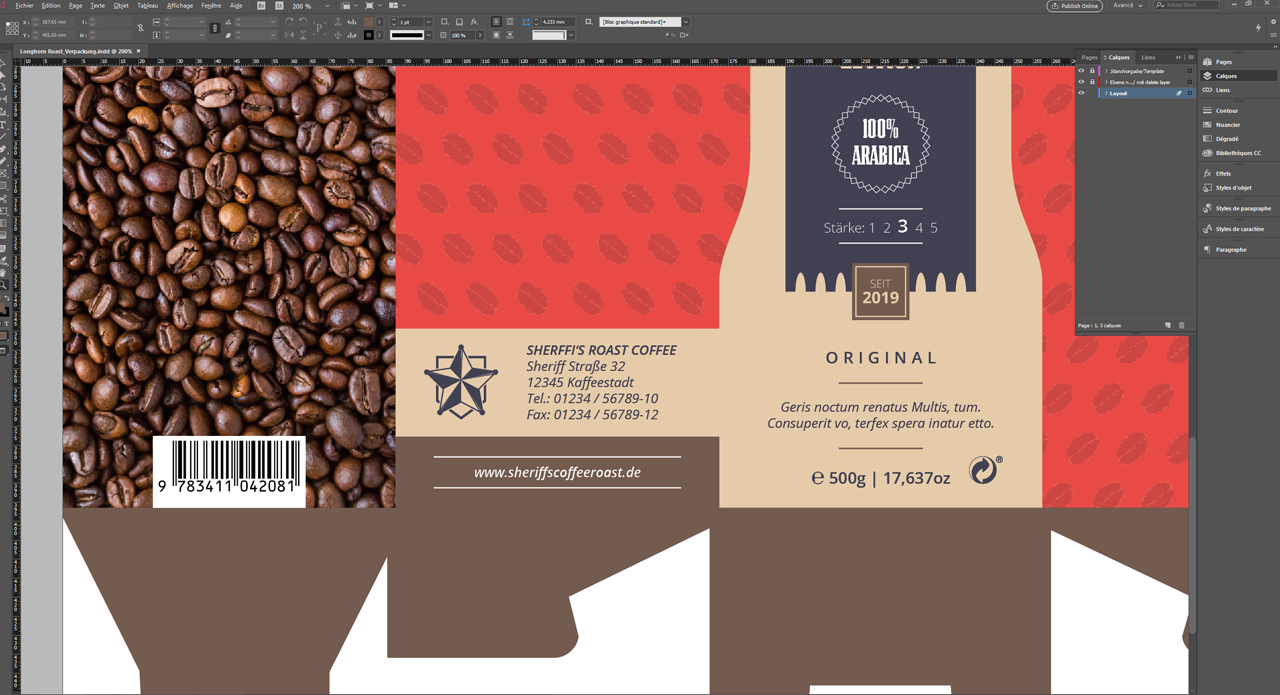Click create new layer icon
The width and height of the screenshot is (1280, 695).
(x=1168, y=325)
